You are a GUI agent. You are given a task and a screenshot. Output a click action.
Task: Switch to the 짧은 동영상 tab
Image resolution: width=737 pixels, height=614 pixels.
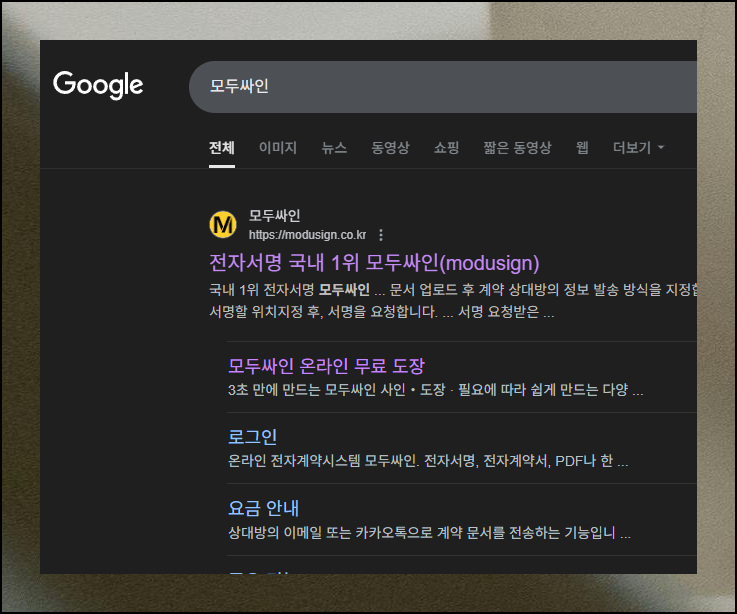(517, 148)
